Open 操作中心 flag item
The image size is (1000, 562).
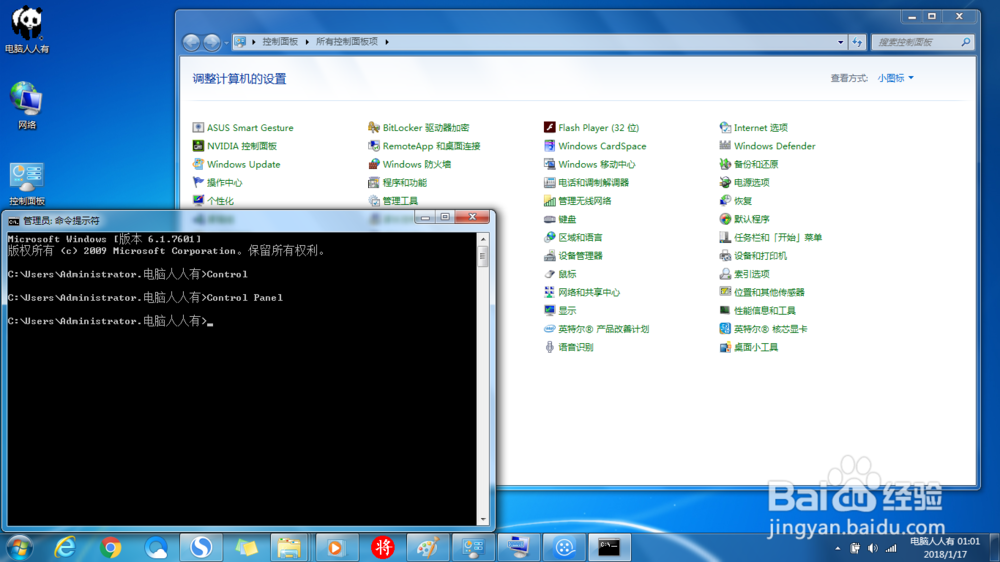coord(217,182)
